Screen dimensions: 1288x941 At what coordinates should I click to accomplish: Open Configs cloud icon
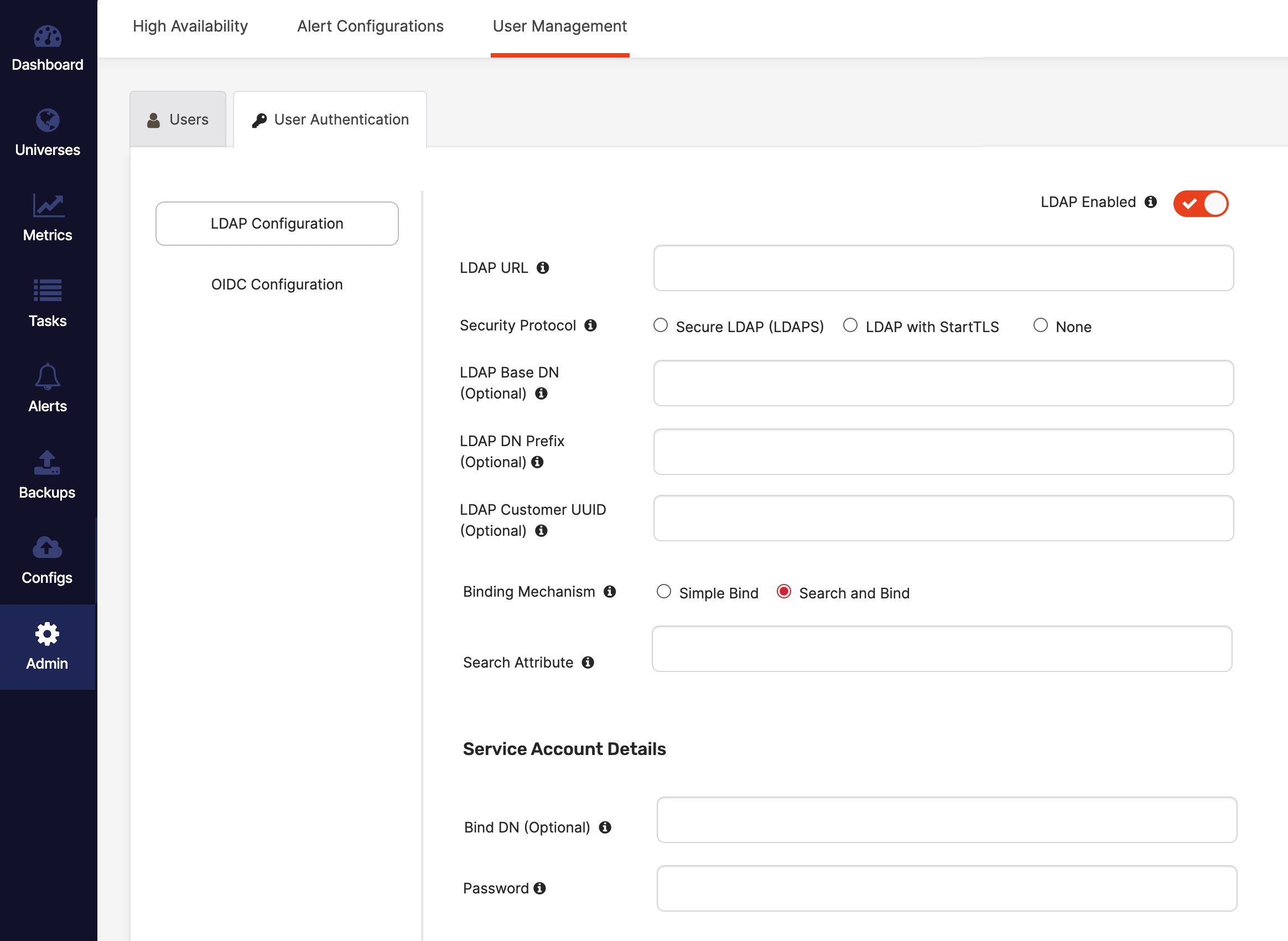47,548
